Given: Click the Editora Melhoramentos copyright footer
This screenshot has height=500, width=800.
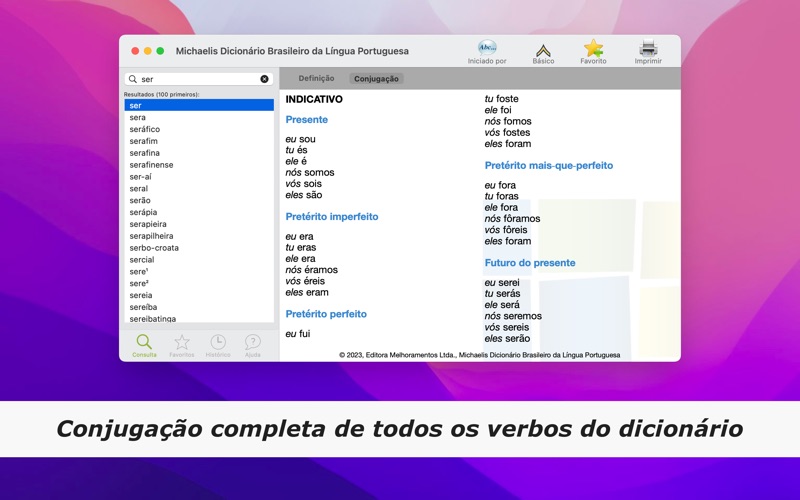Looking at the screenshot, I should [480, 355].
